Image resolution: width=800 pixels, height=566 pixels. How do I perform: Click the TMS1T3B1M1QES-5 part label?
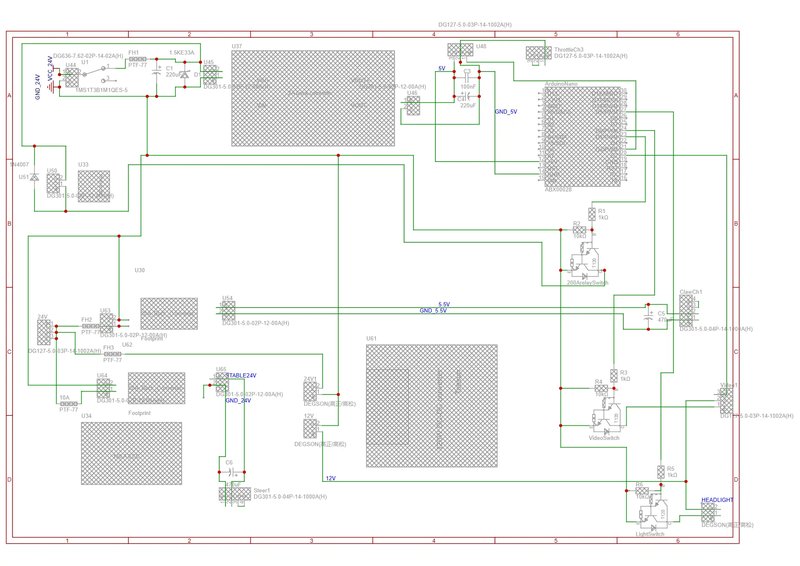102,90
